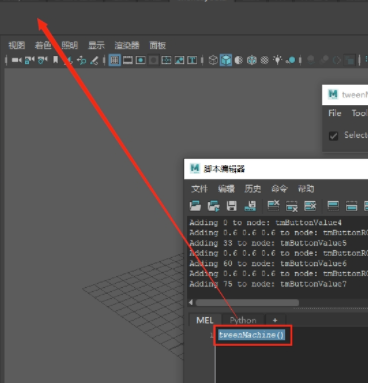
Task: Toggle the Lock Camera icon
Action: [x=30, y=60]
